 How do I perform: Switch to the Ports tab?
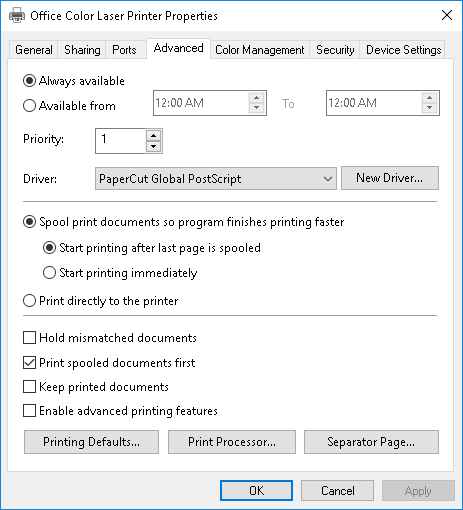click(124, 50)
